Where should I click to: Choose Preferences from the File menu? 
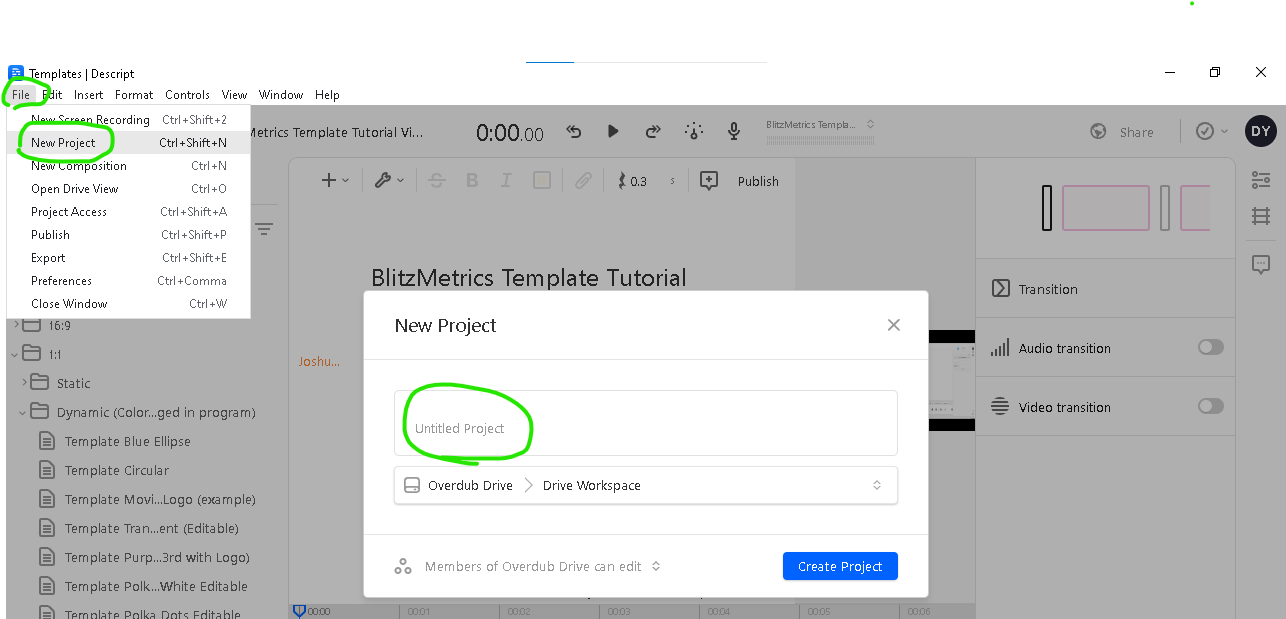[x=128, y=281]
